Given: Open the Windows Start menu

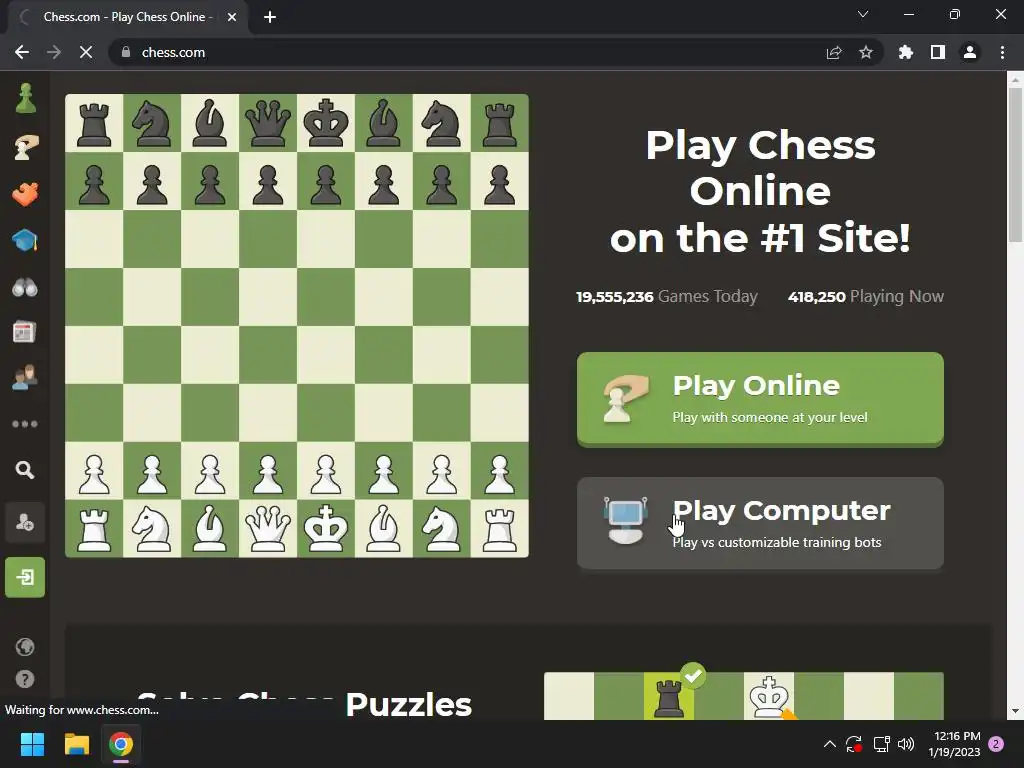Looking at the screenshot, I should click(32, 744).
